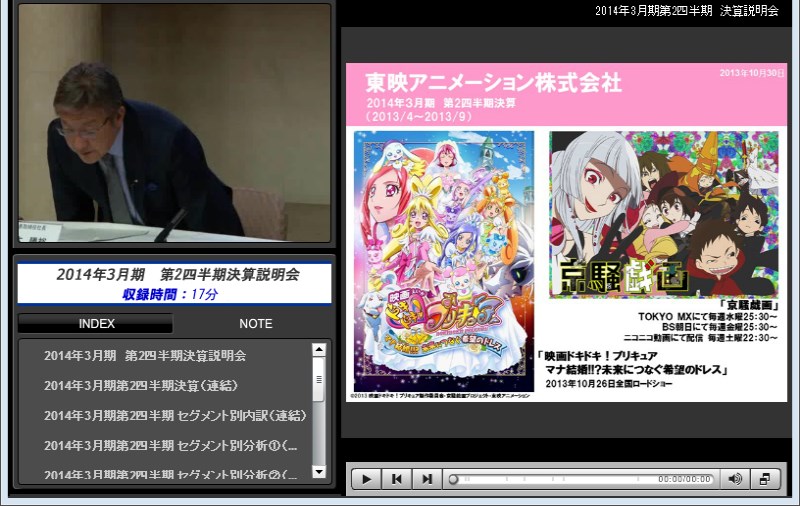This screenshot has width=800, height=506.
Task: Mute the audio with the speaker icon
Action: coord(735,479)
